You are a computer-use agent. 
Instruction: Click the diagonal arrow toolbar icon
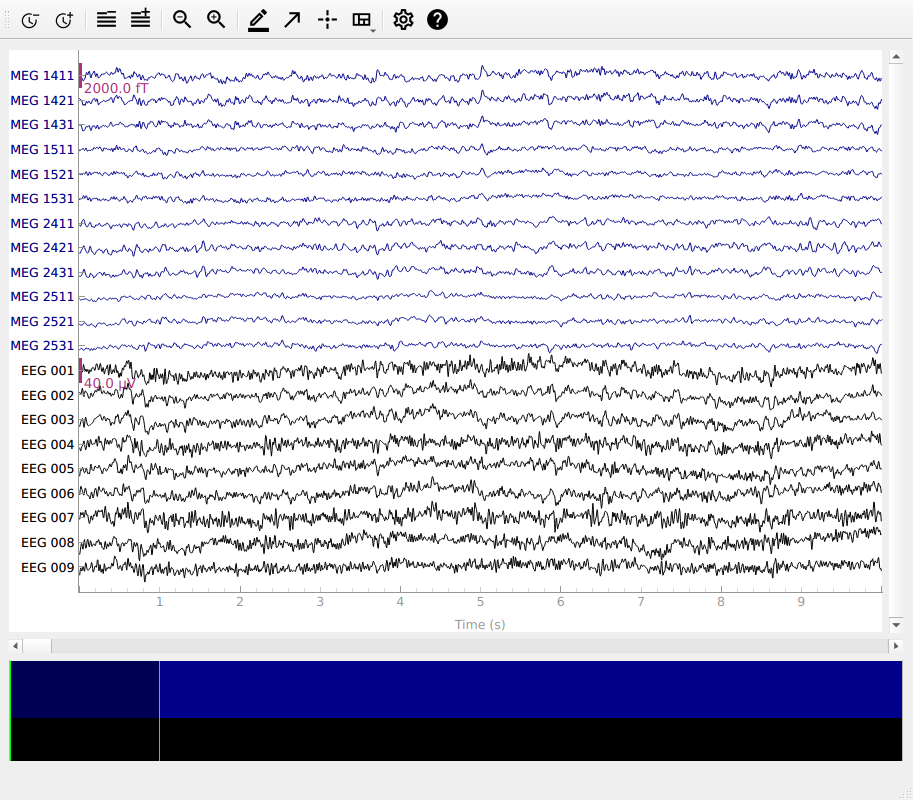[292, 20]
